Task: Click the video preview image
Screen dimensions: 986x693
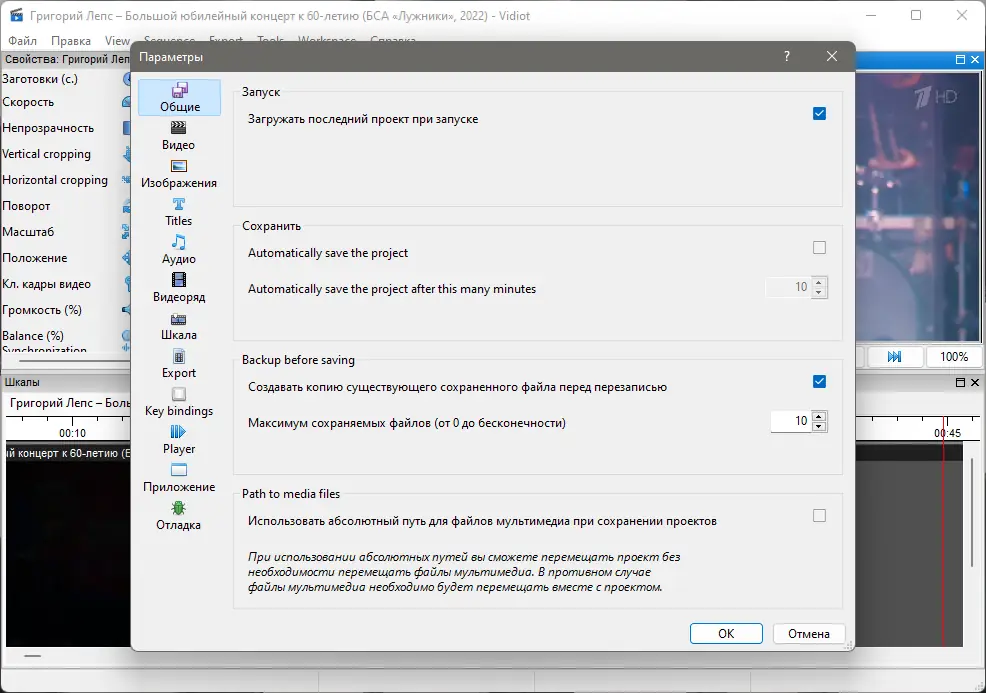Action: pyautogui.click(x=917, y=208)
